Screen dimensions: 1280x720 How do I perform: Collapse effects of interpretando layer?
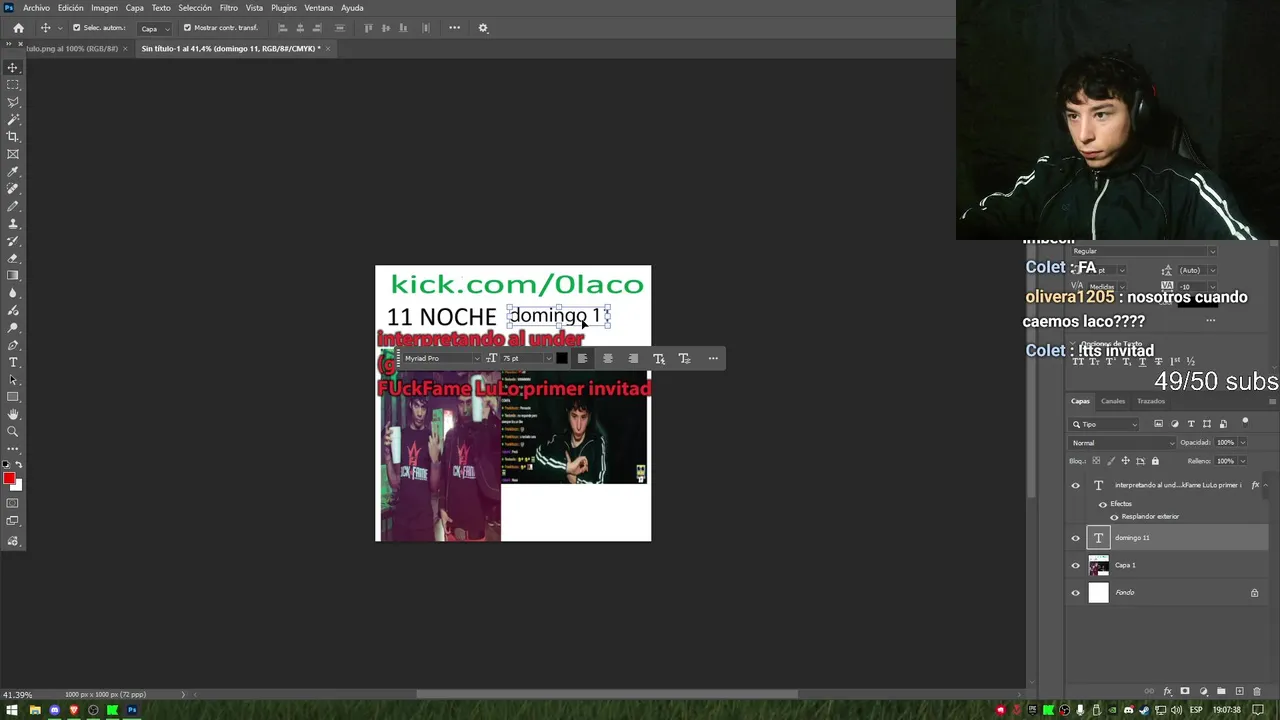(1265, 485)
